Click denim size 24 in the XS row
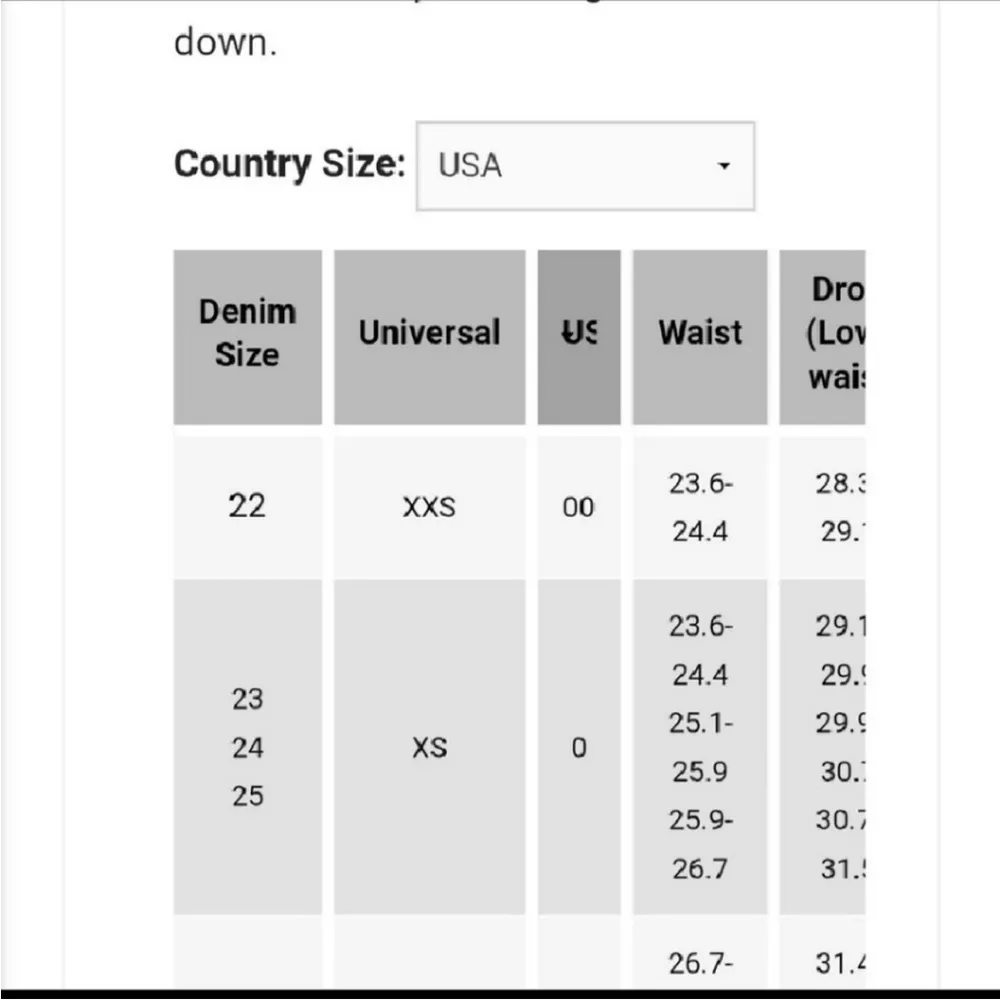 click(x=247, y=747)
